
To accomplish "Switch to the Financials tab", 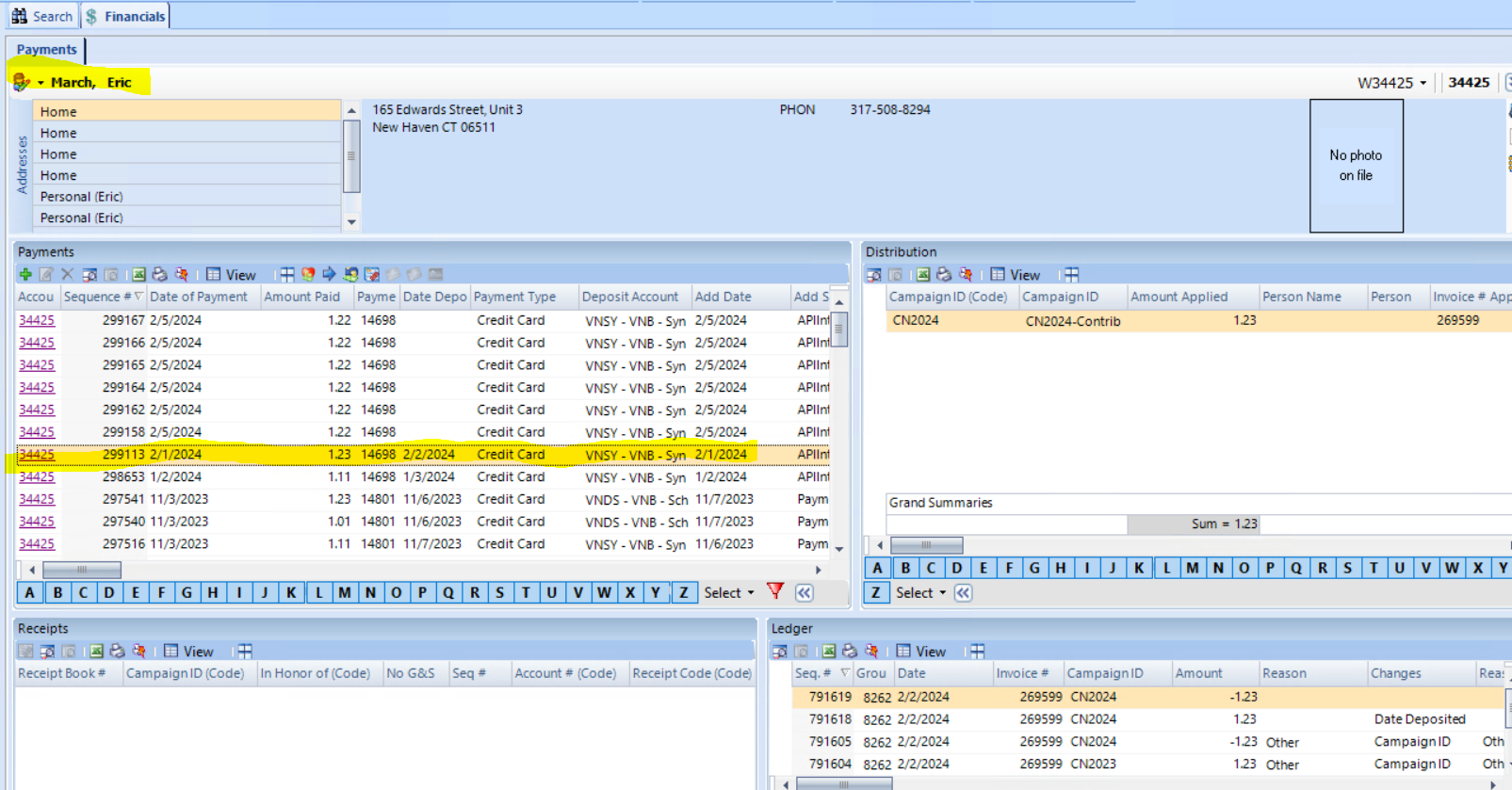I will 125,16.
